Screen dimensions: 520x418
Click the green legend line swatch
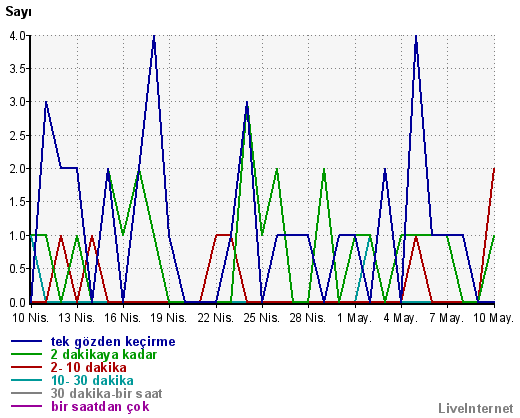tap(27, 354)
